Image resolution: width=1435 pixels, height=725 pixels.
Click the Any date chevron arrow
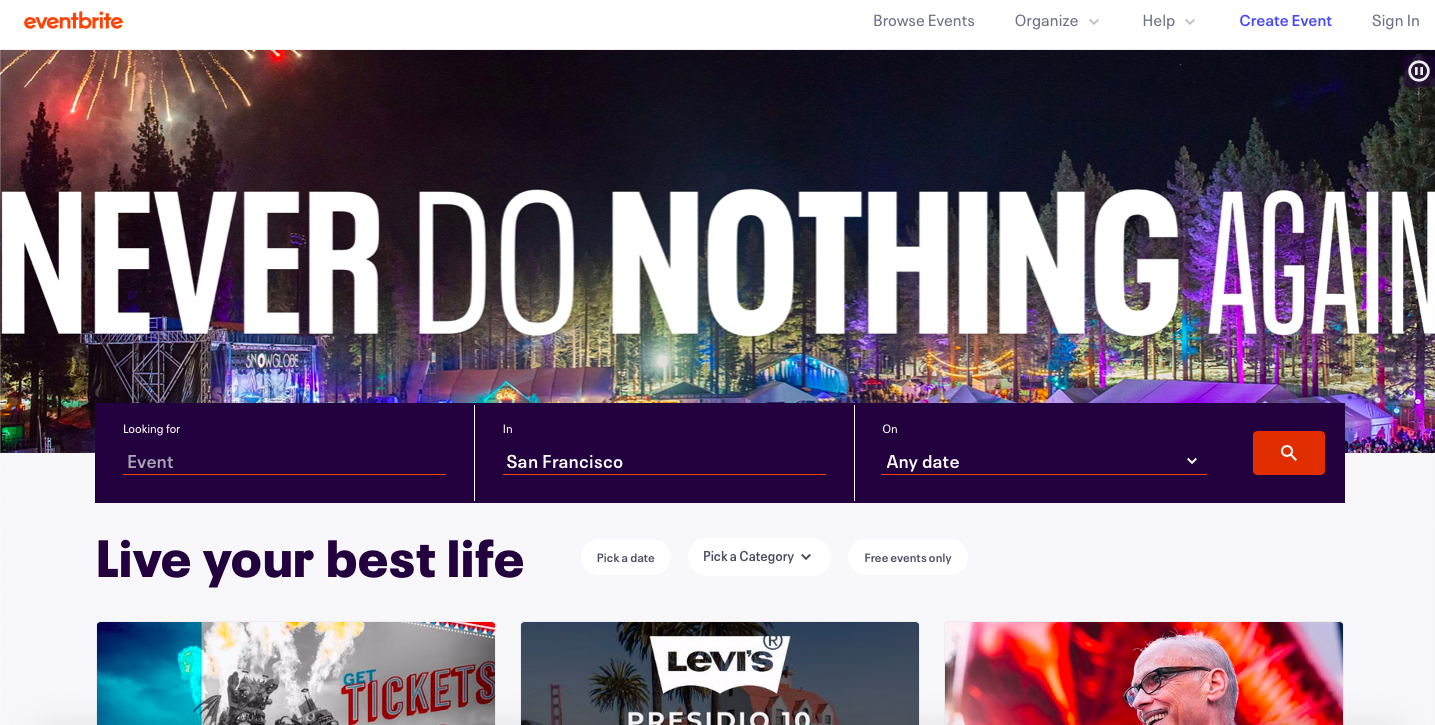click(1192, 461)
